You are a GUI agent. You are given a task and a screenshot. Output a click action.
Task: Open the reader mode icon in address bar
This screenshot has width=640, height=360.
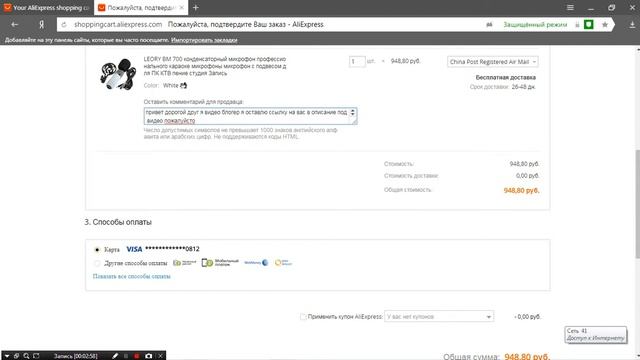(489, 24)
